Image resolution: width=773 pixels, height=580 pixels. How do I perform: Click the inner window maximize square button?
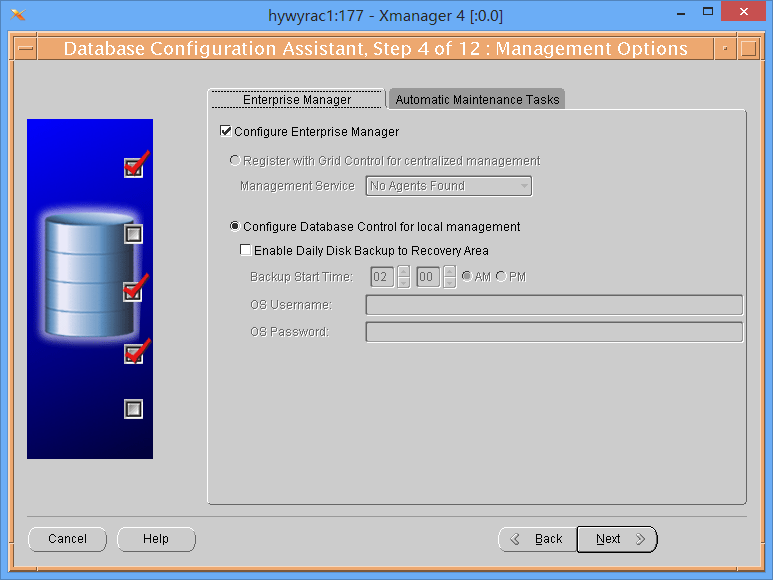click(x=748, y=48)
